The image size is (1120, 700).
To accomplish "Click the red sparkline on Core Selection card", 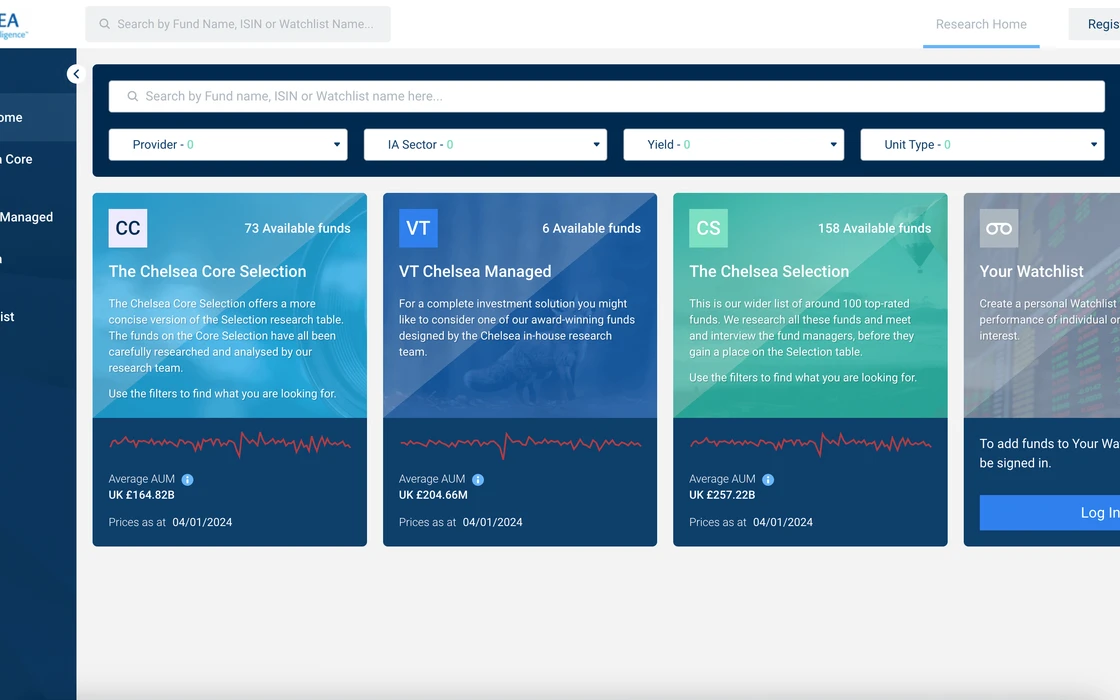I will click(x=229, y=444).
